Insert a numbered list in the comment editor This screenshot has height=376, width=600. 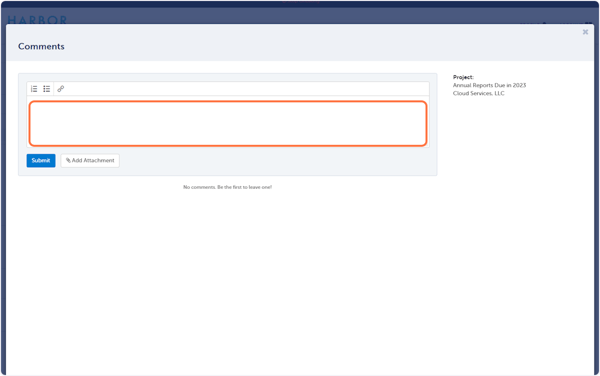pyautogui.click(x=34, y=89)
